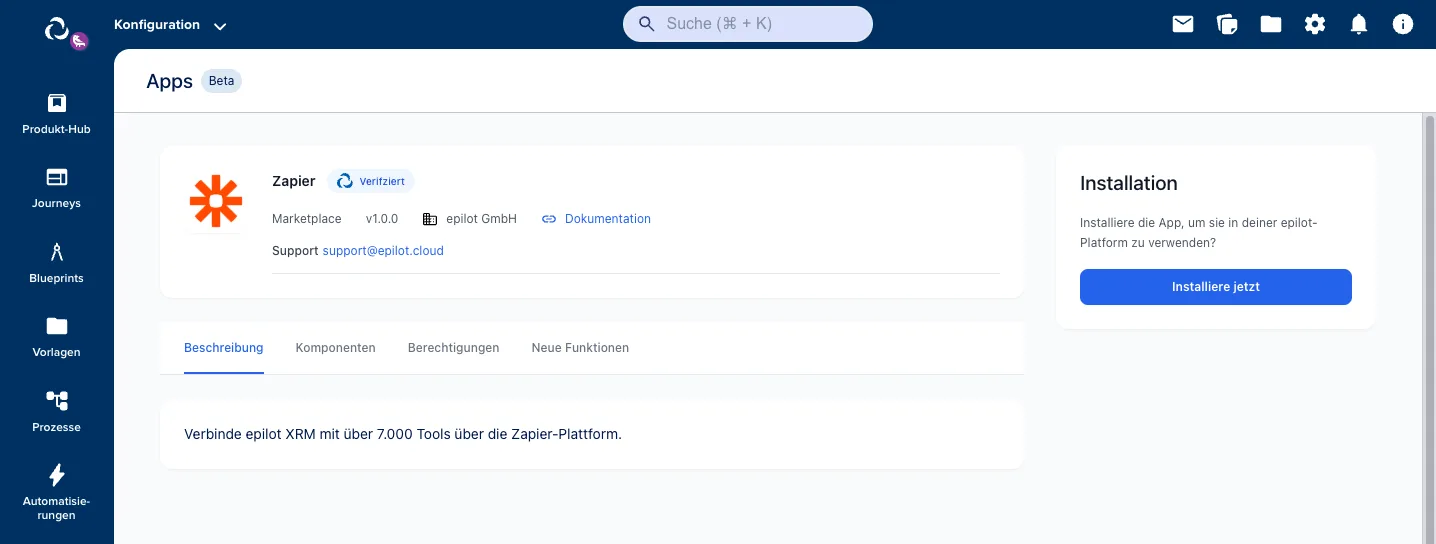The image size is (1436, 544).
Task: Expand the Konfiguration dropdown
Action: (171, 25)
